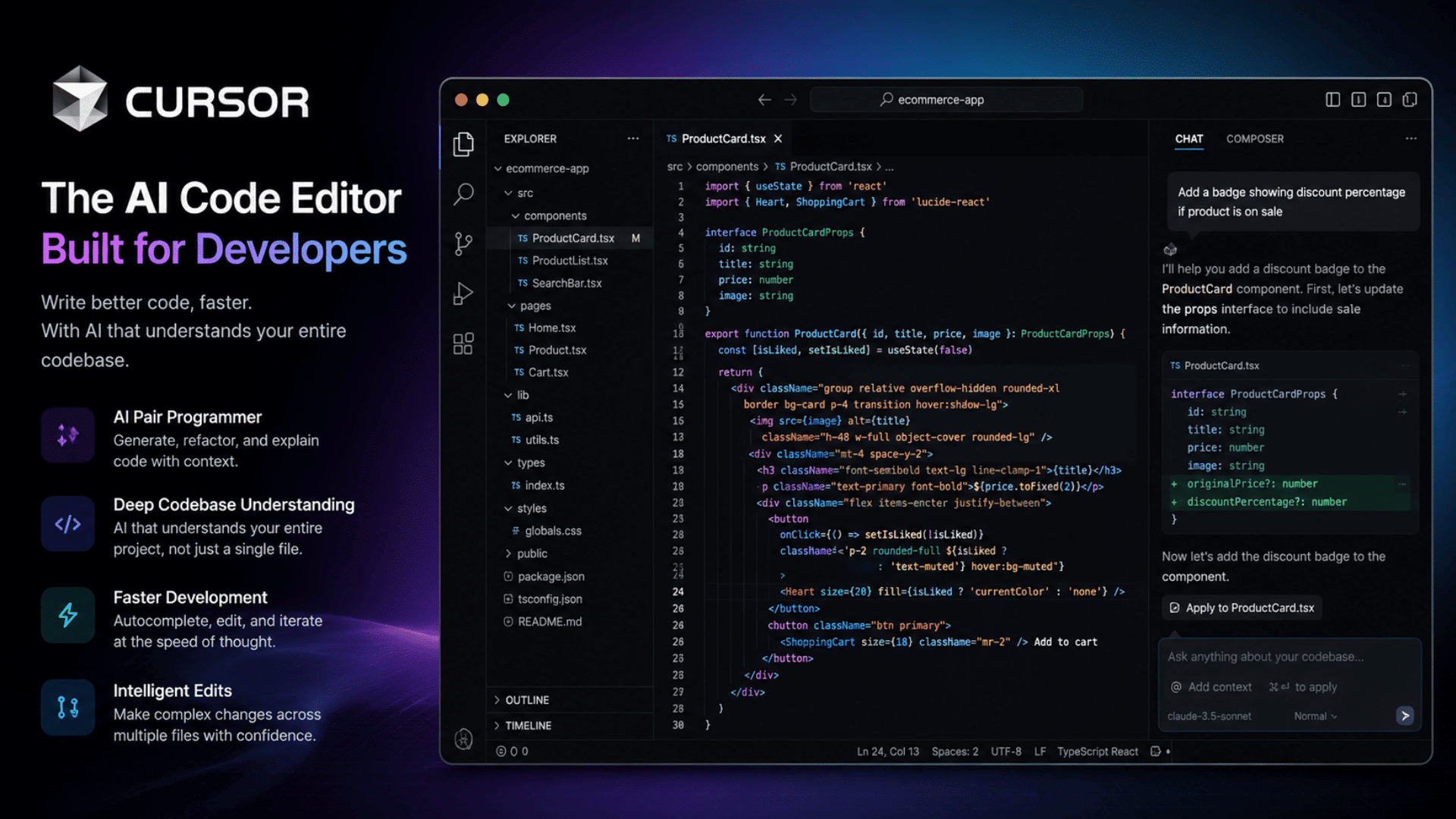This screenshot has height=819, width=1456.
Task: Toggle the primary sidebar layout icon
Action: (x=1332, y=99)
